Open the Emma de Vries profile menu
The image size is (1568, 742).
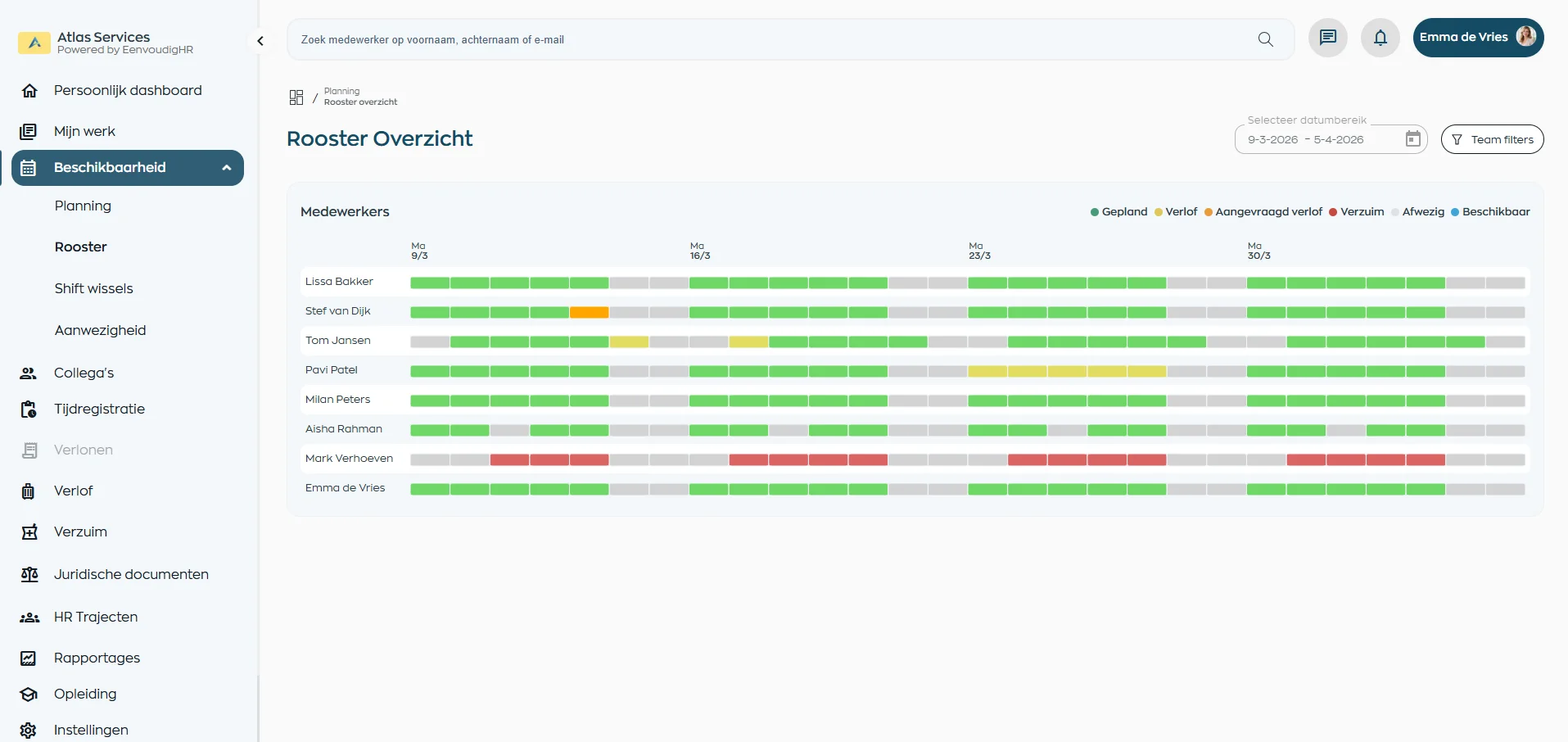(x=1477, y=38)
